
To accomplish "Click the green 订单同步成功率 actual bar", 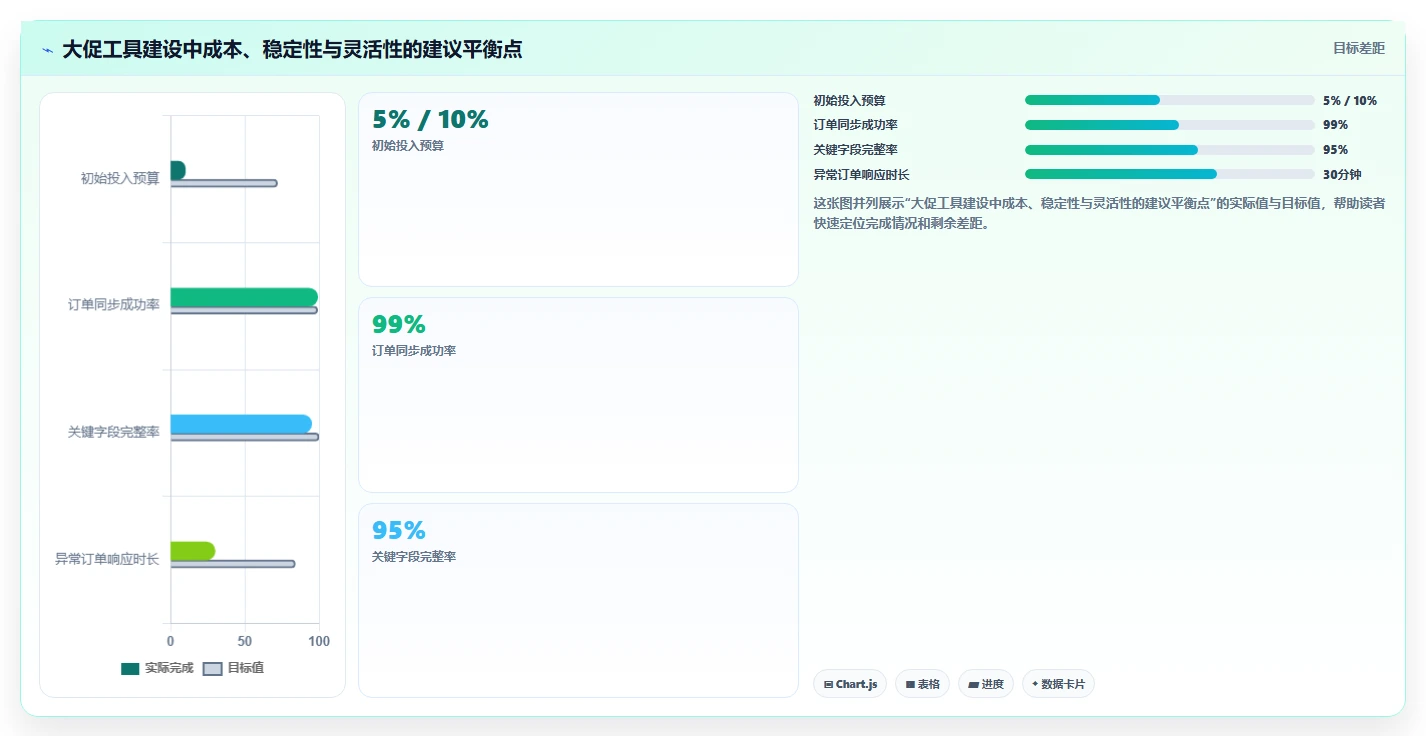I will click(x=244, y=297).
